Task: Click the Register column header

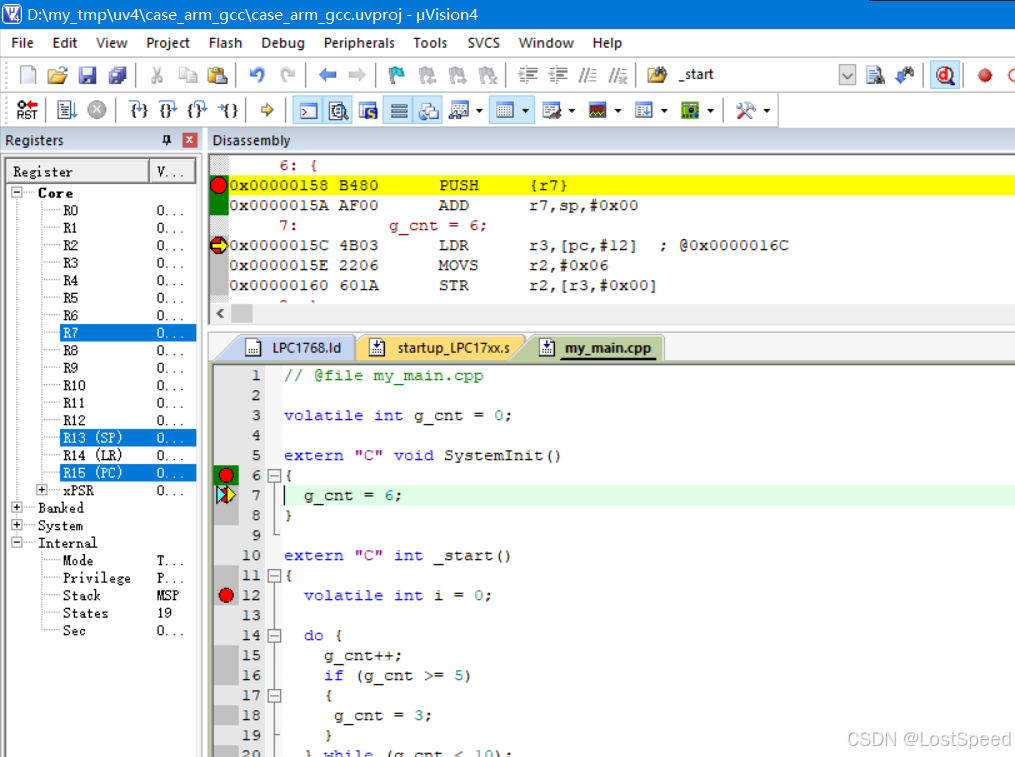Action: click(78, 172)
